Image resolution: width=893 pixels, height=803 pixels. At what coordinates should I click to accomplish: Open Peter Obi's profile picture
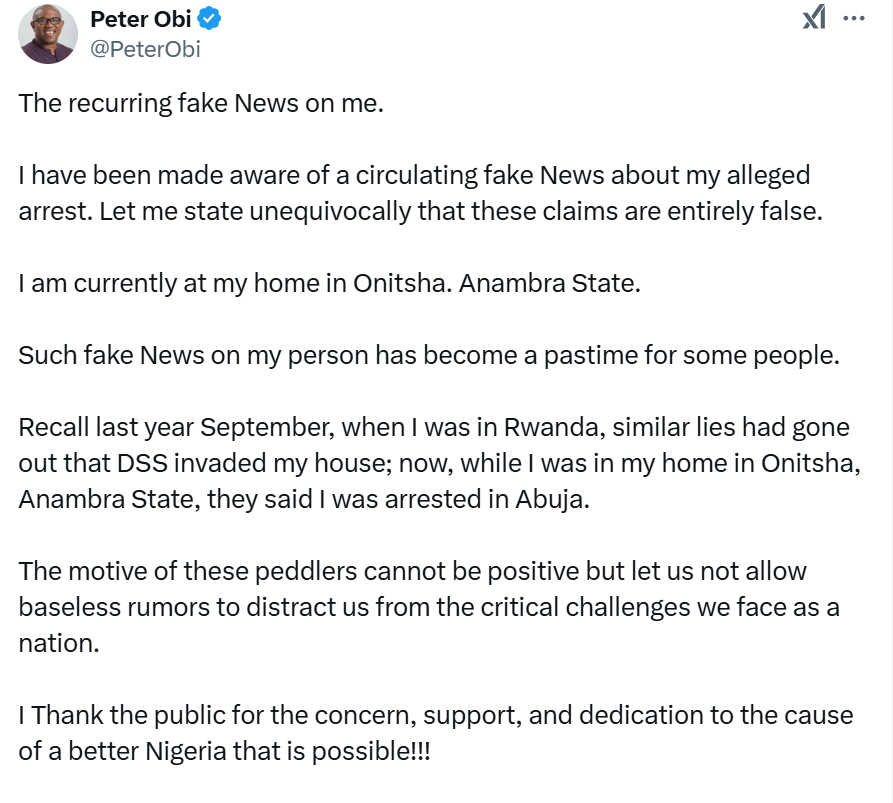pos(48,34)
